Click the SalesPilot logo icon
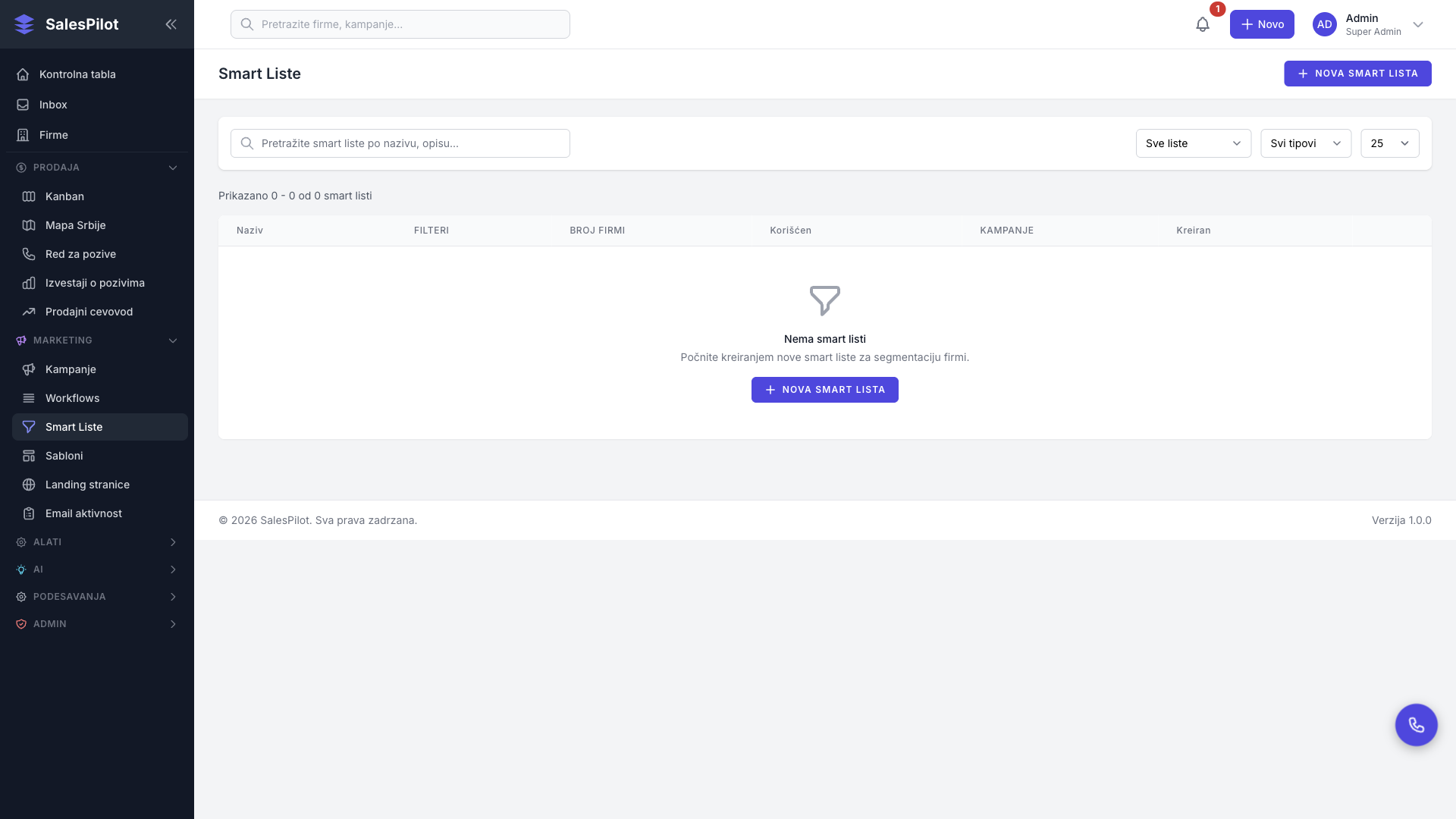Screen dimensions: 1456x819 (24, 24)
